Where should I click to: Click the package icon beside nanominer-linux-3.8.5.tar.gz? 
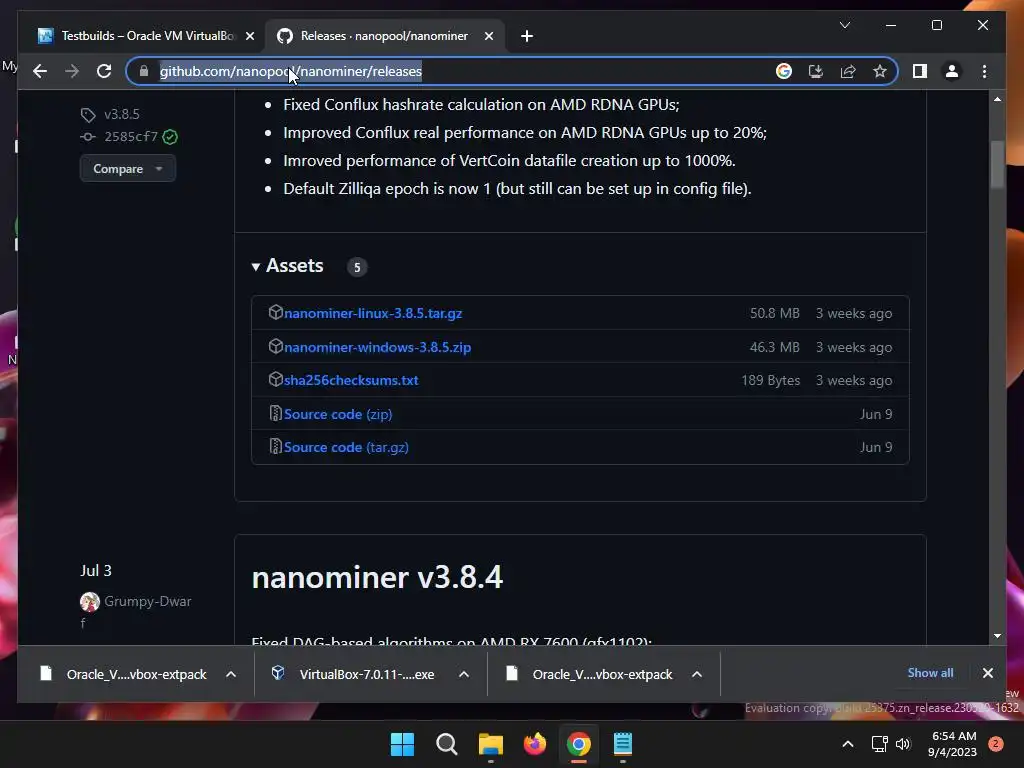pos(276,312)
